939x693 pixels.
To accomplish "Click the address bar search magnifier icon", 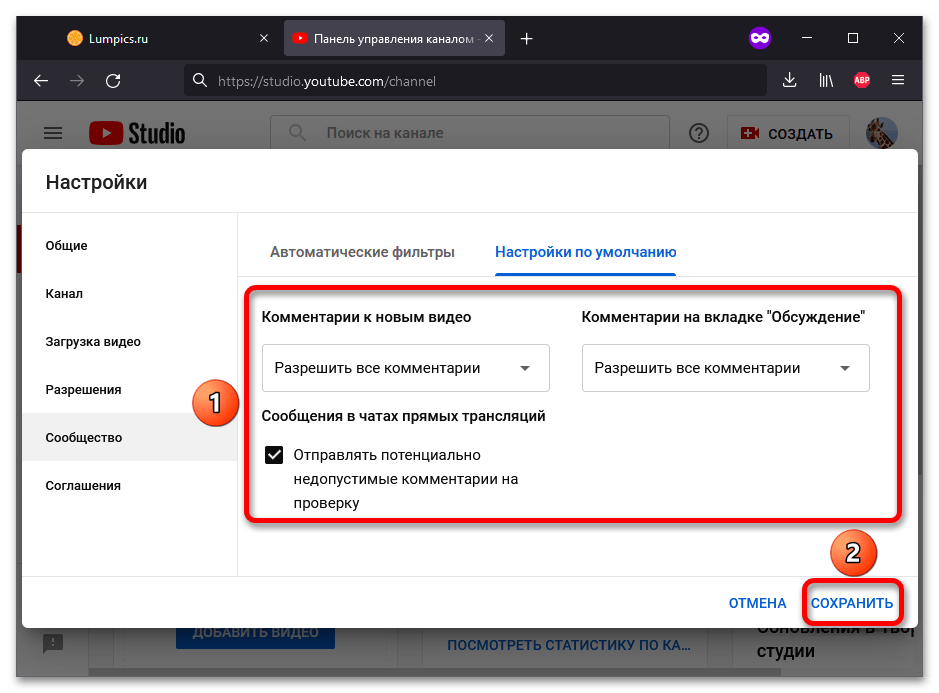I will (200, 80).
